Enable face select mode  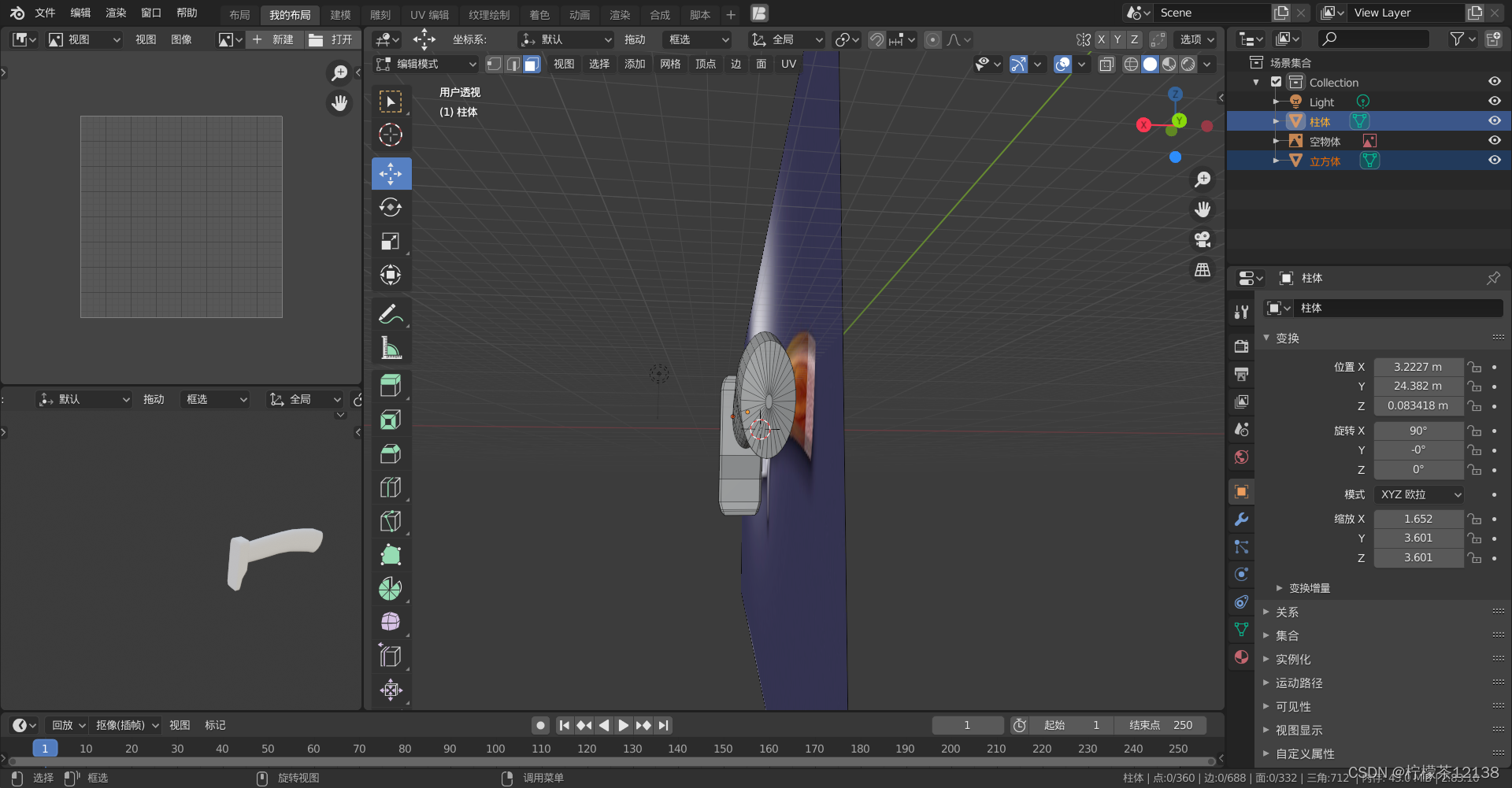(x=532, y=64)
